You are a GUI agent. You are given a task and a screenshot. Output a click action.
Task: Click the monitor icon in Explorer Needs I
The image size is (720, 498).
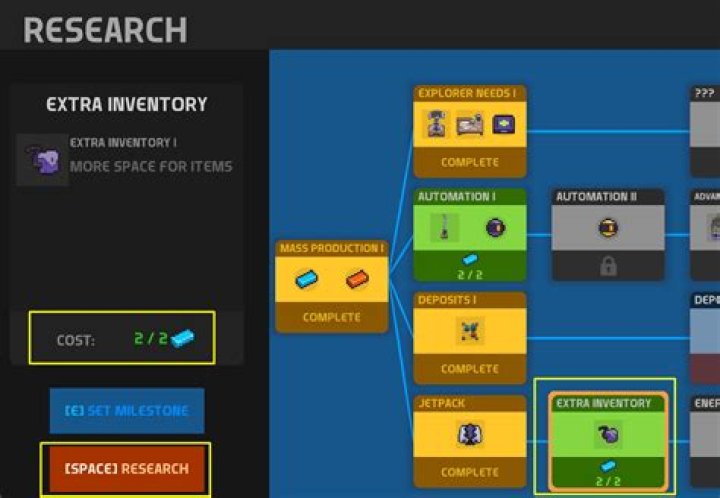[x=503, y=124]
